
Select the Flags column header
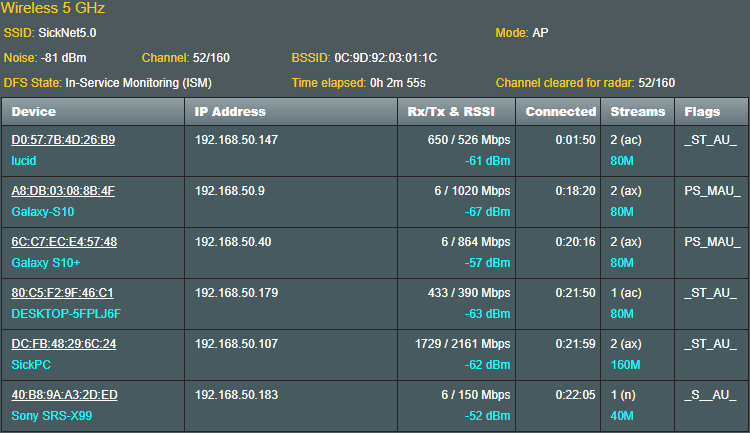(711, 111)
